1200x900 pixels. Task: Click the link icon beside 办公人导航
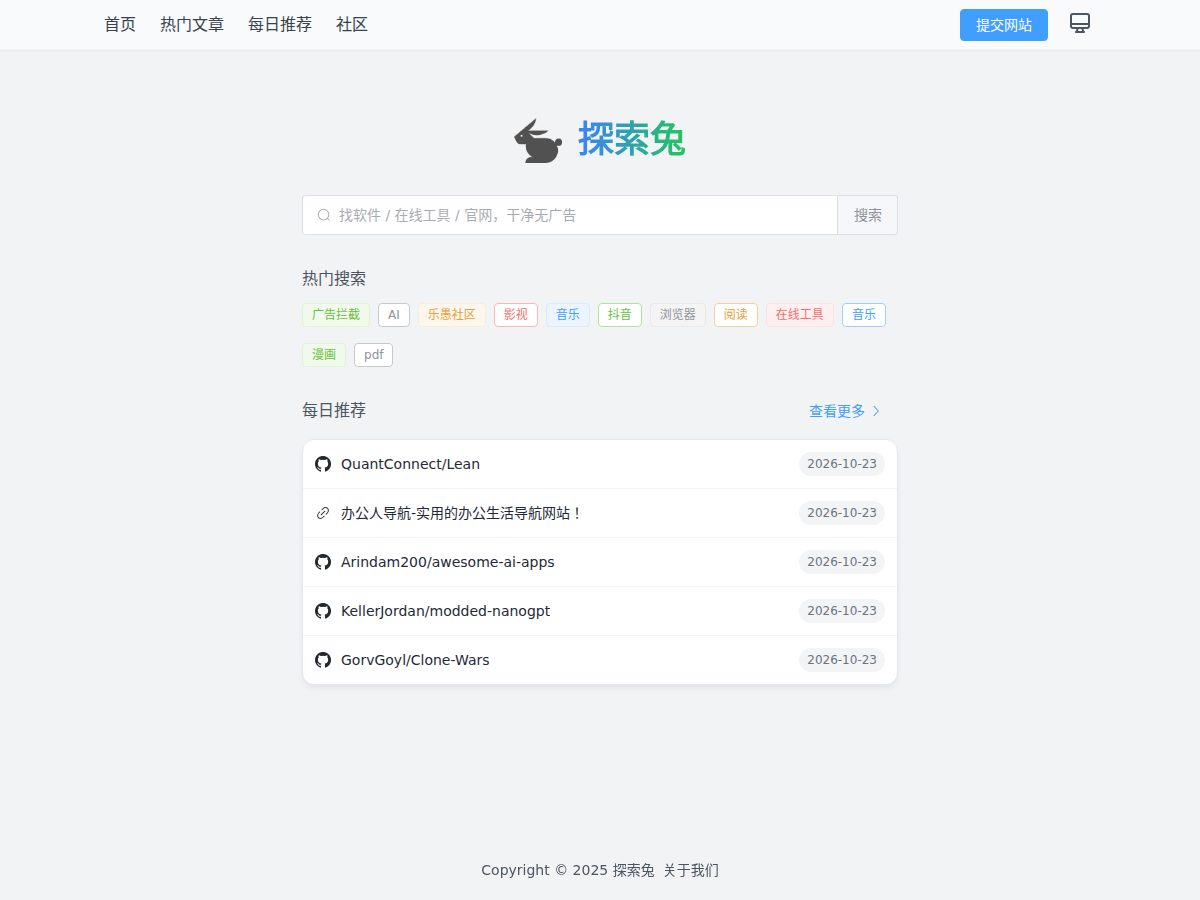point(323,513)
